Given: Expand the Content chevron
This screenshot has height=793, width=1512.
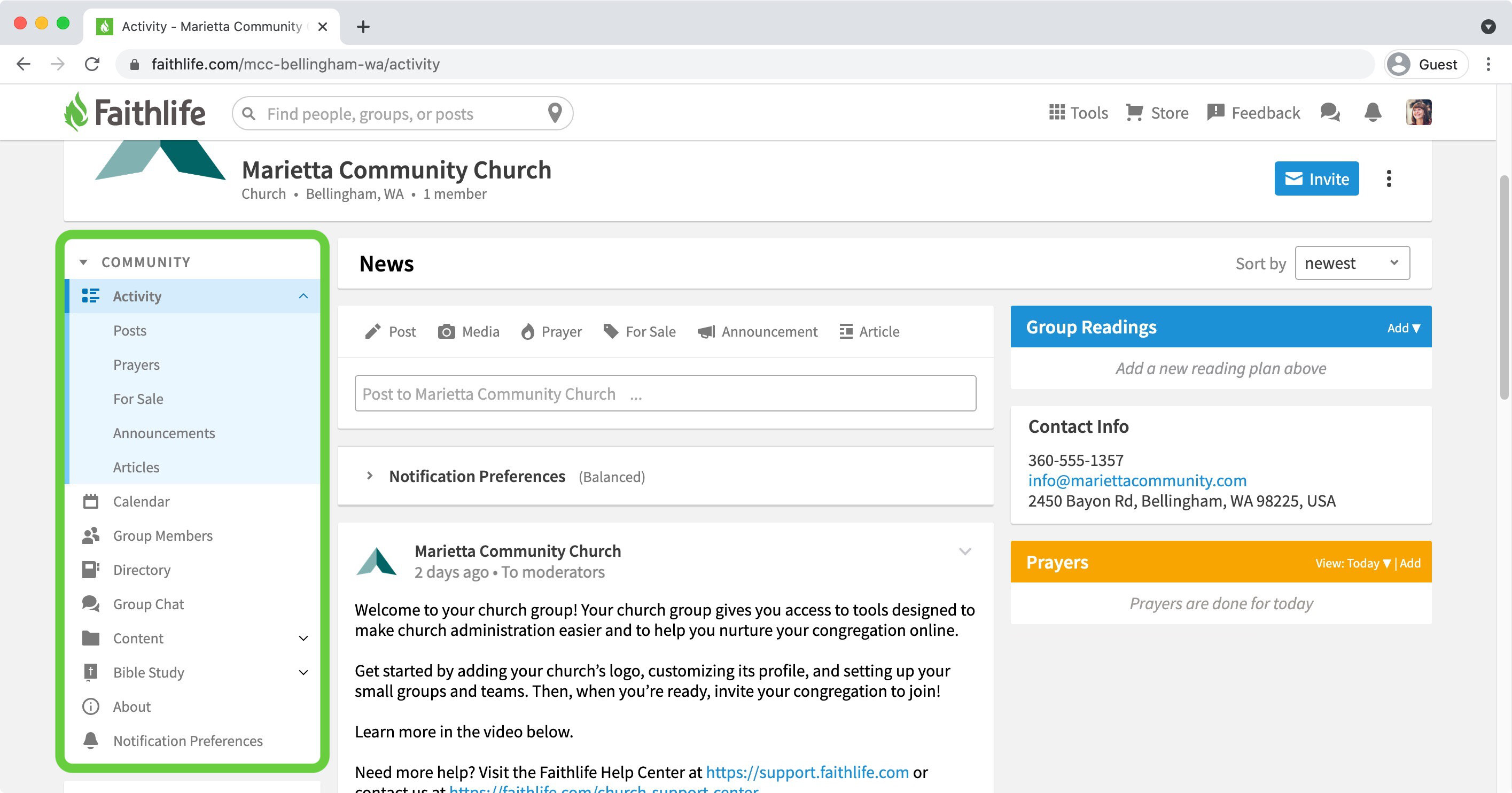Looking at the screenshot, I should pyautogui.click(x=303, y=638).
